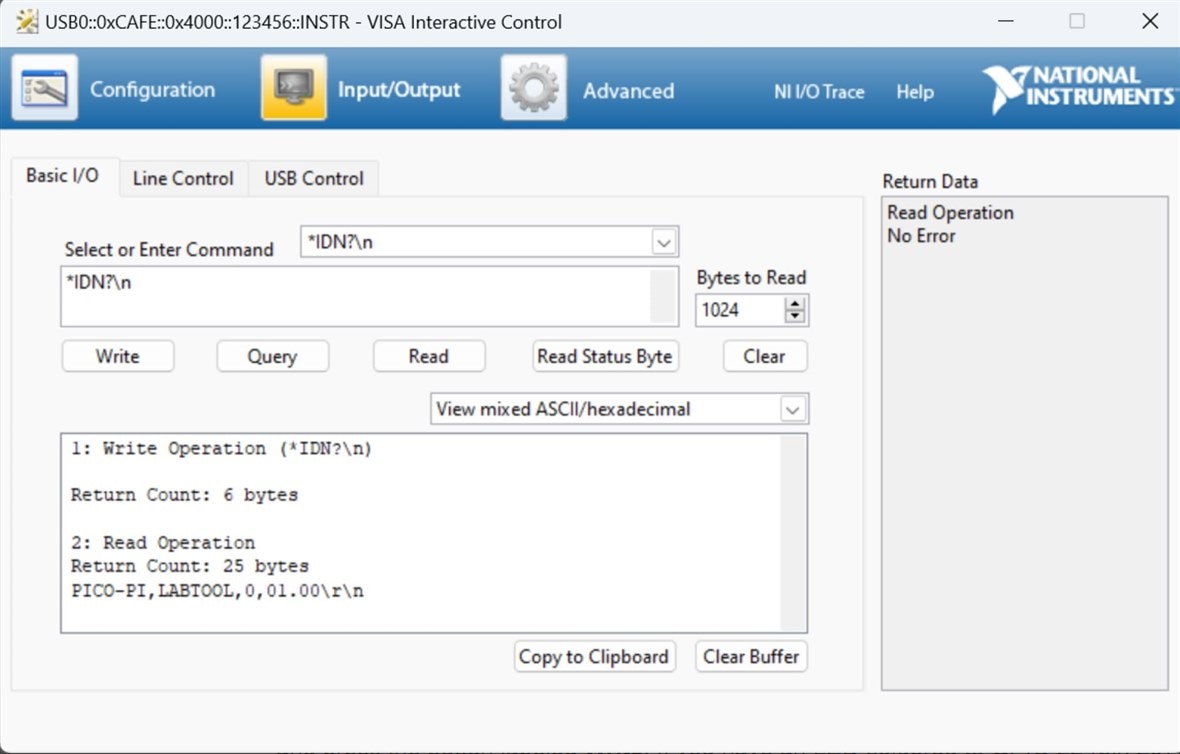The width and height of the screenshot is (1180, 754).
Task: Select the Basic I/O tab
Action: tap(62, 176)
